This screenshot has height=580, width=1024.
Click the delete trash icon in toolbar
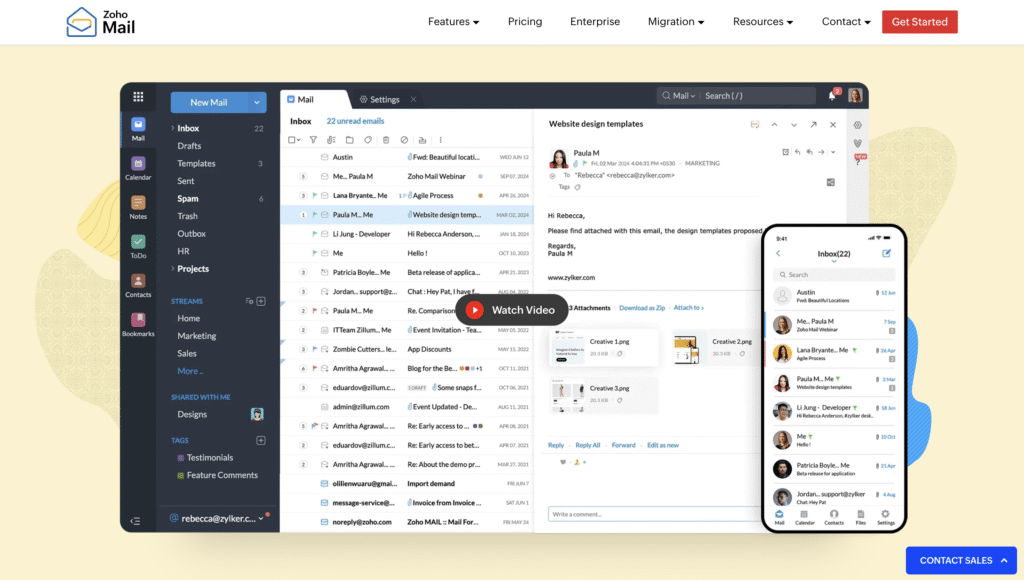click(386, 140)
